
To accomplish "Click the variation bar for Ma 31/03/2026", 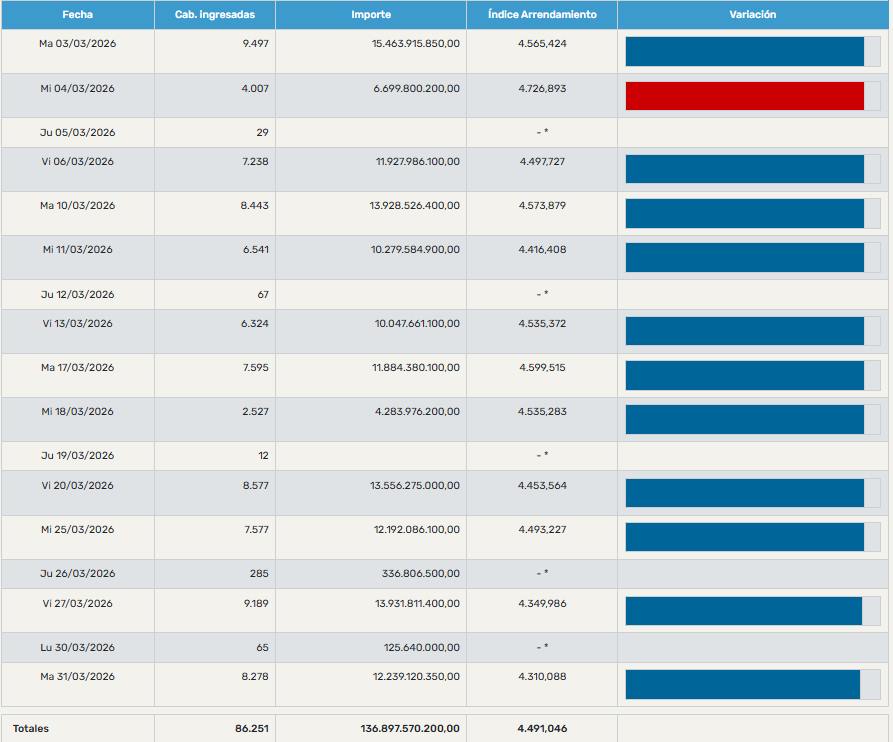I will click(x=743, y=684).
